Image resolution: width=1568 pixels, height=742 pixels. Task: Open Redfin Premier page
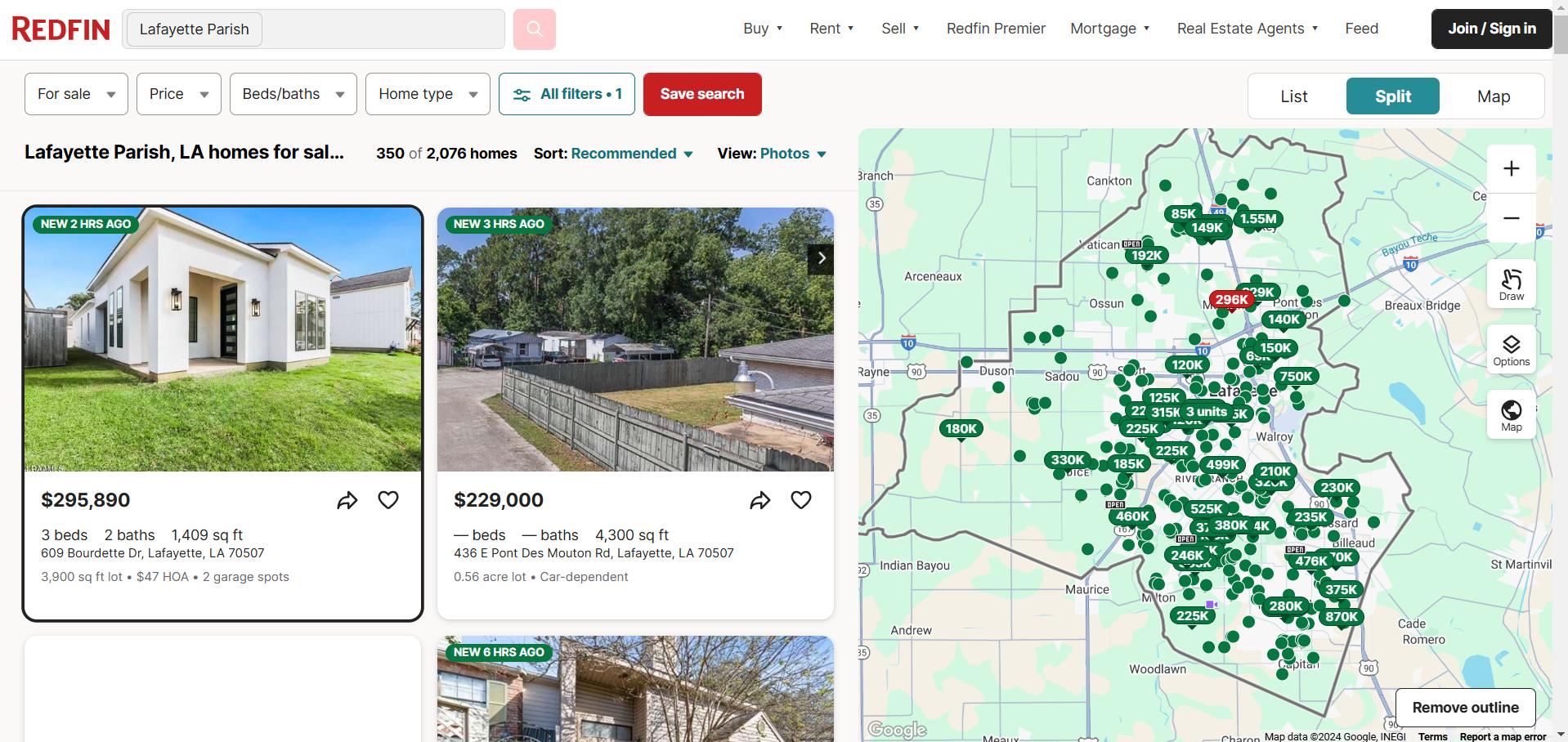(x=996, y=29)
